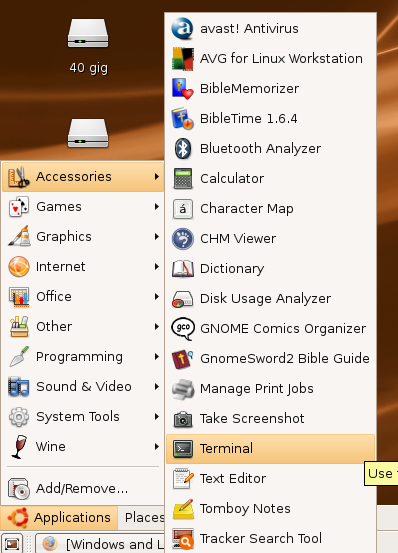Click the Calculator icon
398x553 pixels.
(x=183, y=178)
